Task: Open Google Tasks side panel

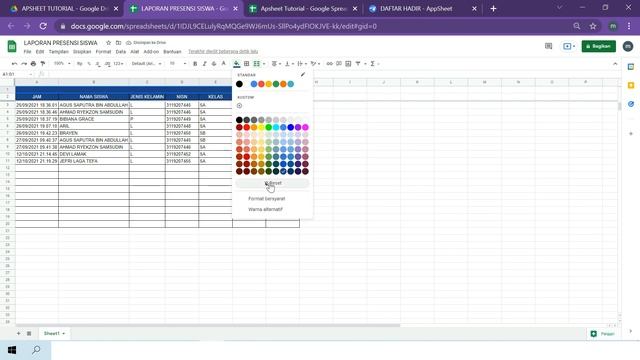Action: click(631, 104)
